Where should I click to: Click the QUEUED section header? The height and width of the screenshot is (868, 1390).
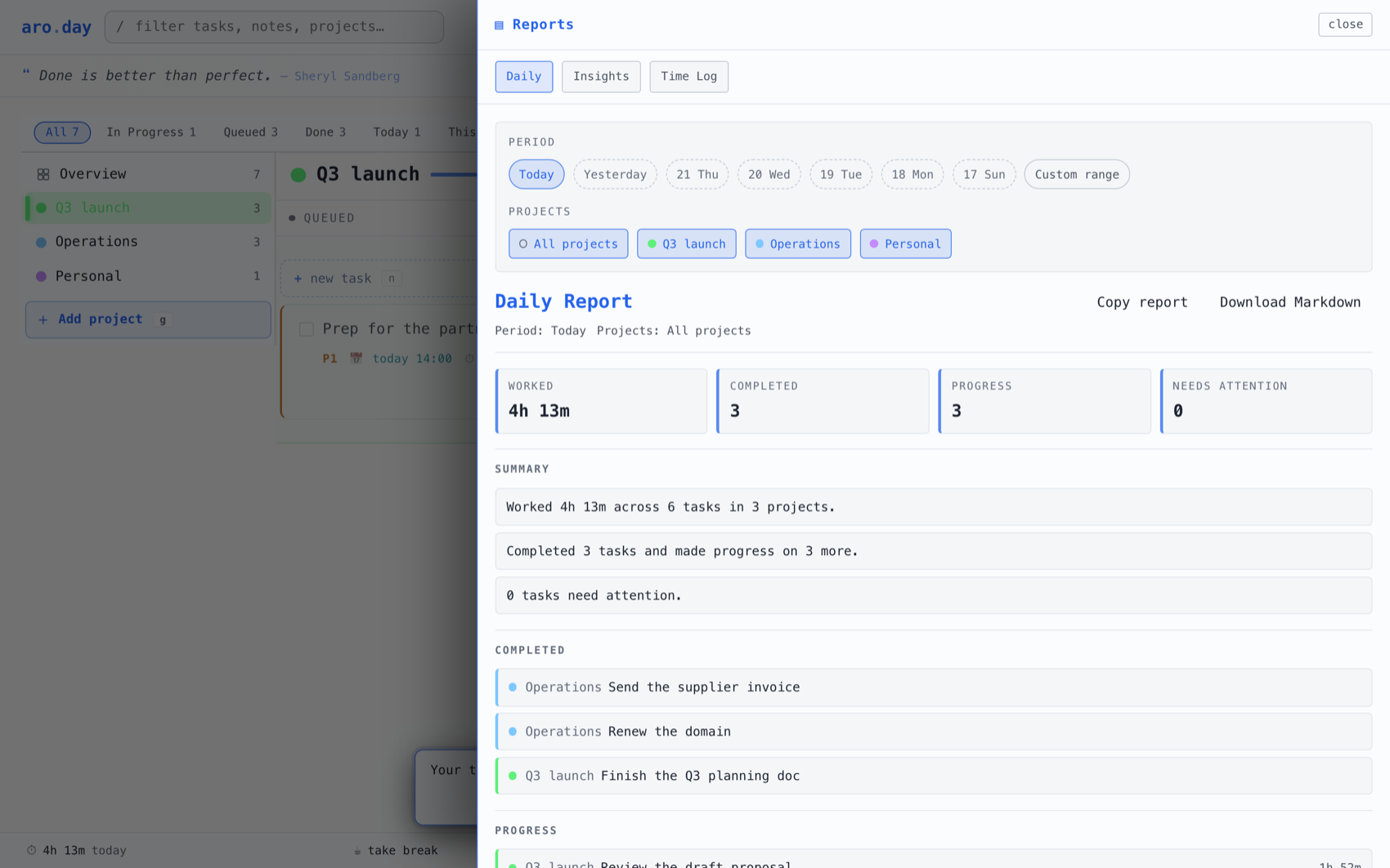point(322,218)
